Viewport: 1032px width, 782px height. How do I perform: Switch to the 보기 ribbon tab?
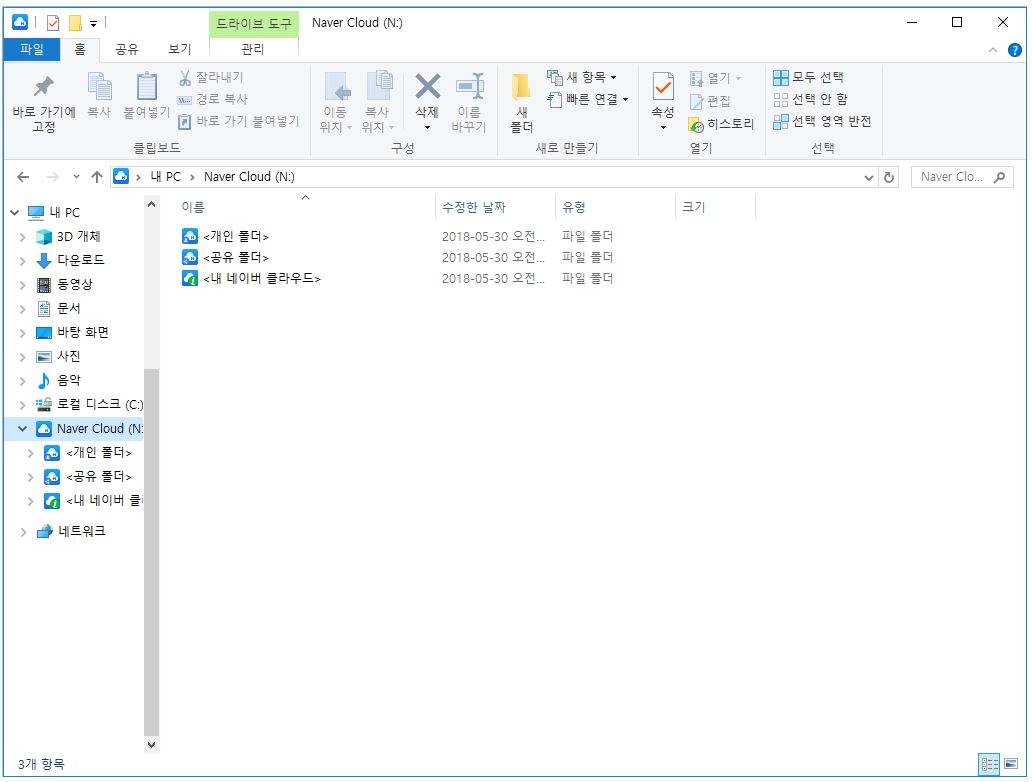[180, 49]
